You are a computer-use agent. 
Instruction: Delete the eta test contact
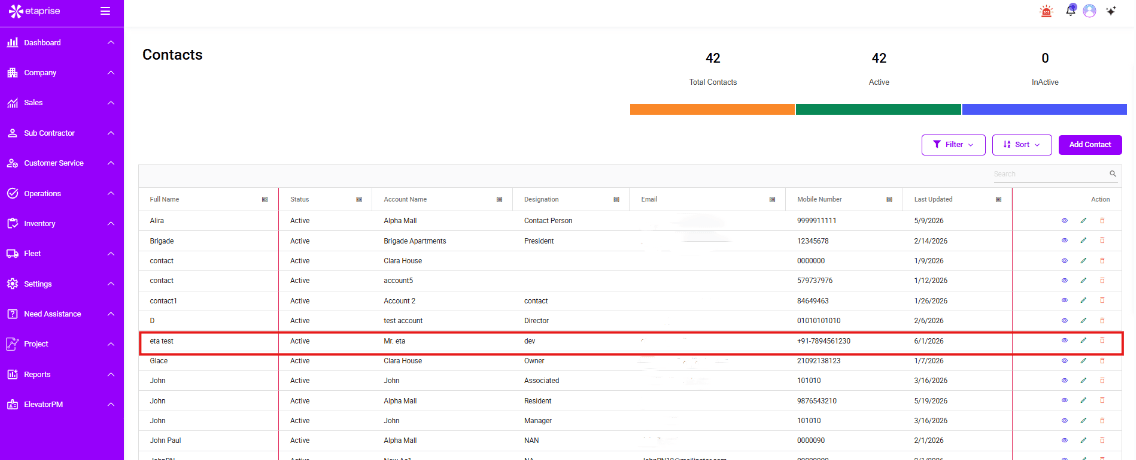coord(1102,340)
